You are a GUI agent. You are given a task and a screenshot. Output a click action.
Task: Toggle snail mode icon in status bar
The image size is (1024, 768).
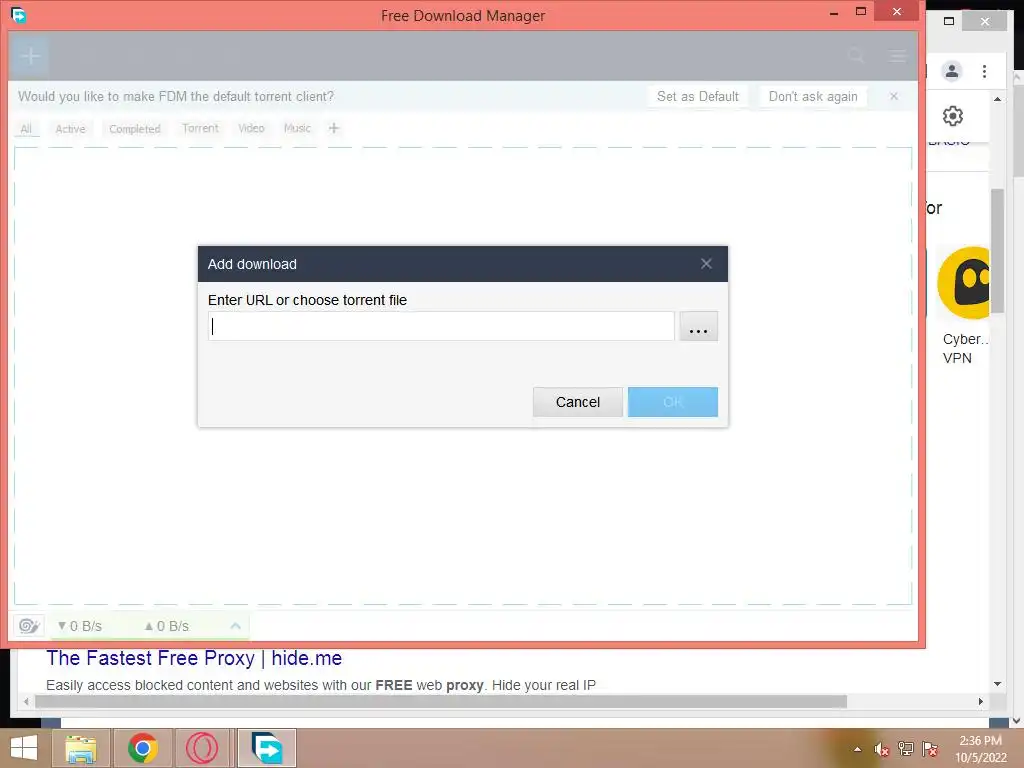point(29,626)
